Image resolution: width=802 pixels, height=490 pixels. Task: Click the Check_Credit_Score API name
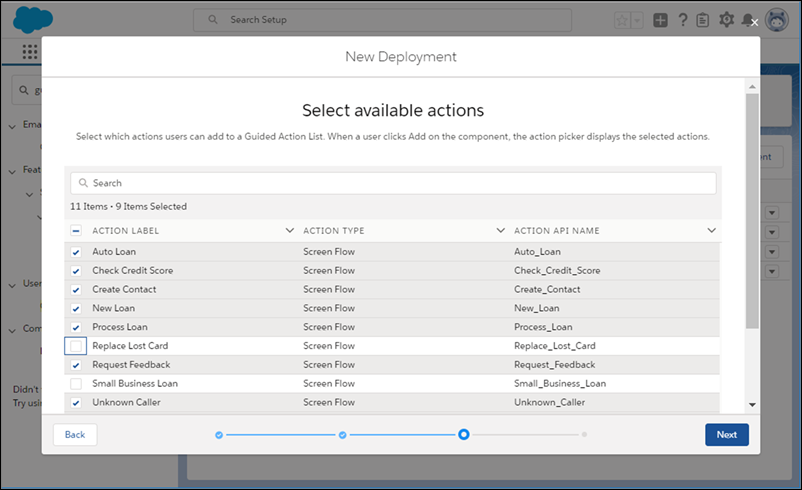[x=558, y=271]
